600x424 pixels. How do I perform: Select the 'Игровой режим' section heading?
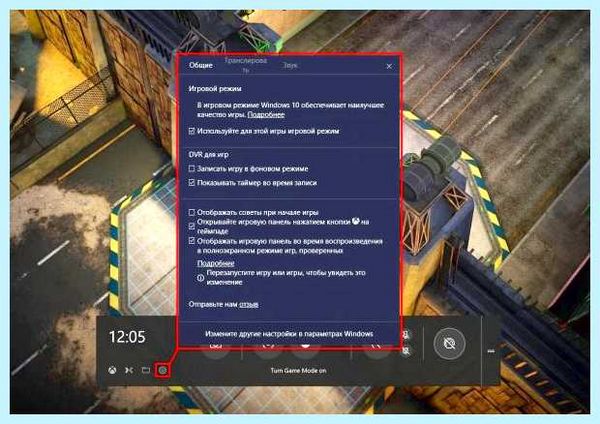click(215, 89)
